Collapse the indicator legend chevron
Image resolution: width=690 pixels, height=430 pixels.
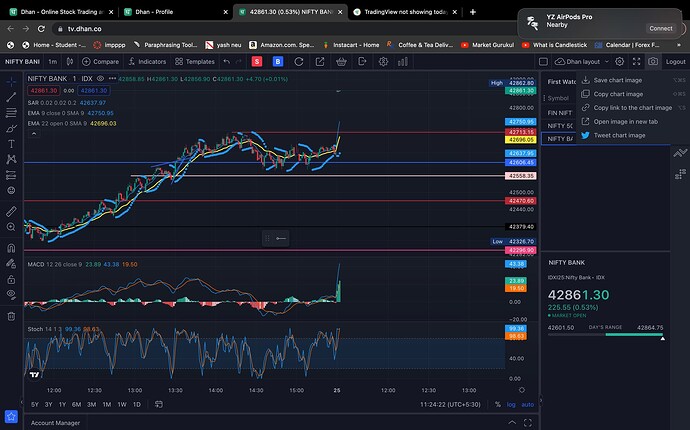pos(34,134)
